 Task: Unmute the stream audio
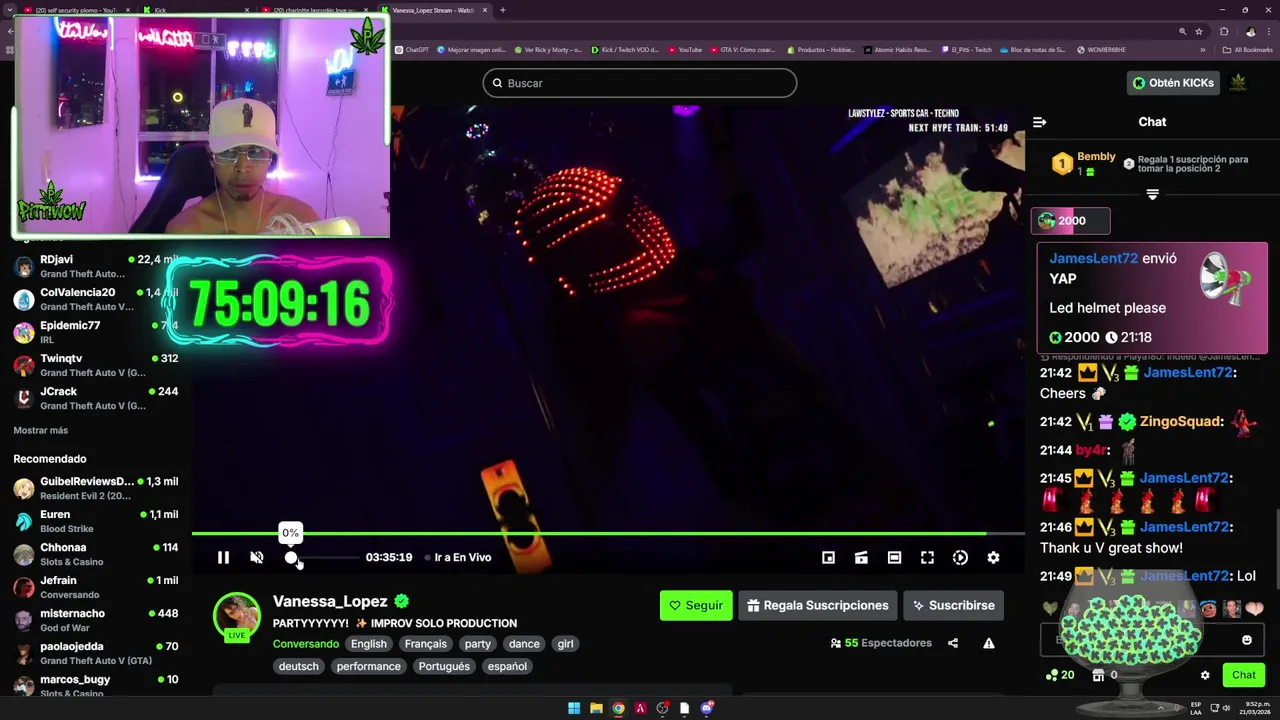[x=257, y=558]
